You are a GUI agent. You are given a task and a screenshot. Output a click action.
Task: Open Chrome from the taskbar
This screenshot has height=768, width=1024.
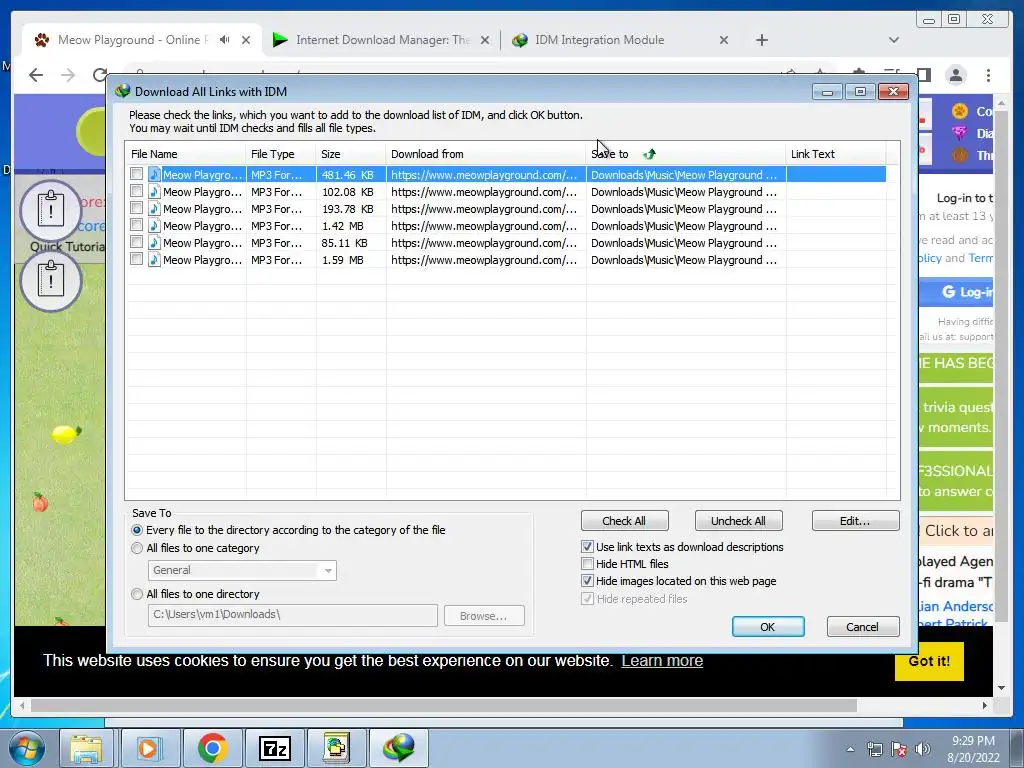coord(212,748)
